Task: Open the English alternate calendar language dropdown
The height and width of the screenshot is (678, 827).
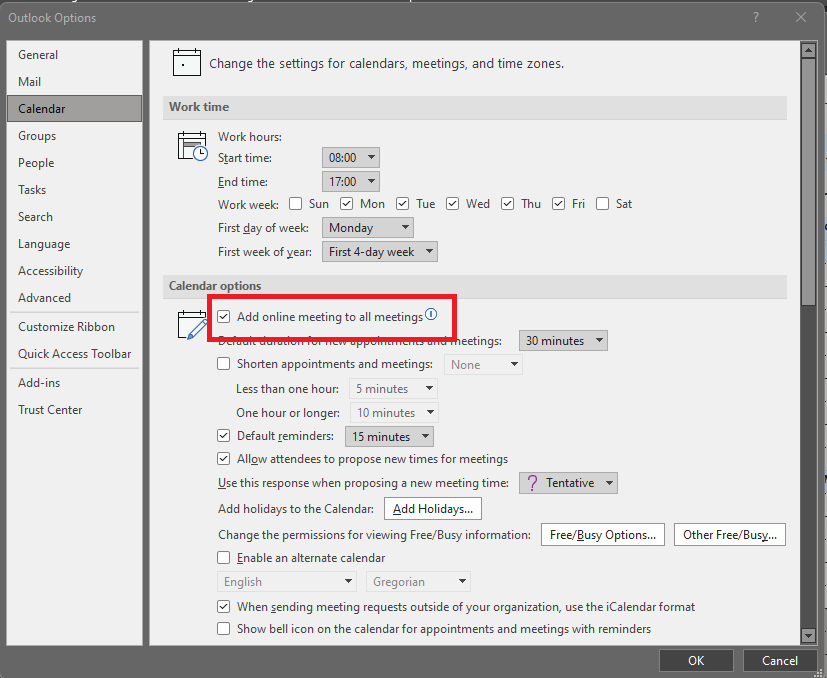Action: (287, 581)
